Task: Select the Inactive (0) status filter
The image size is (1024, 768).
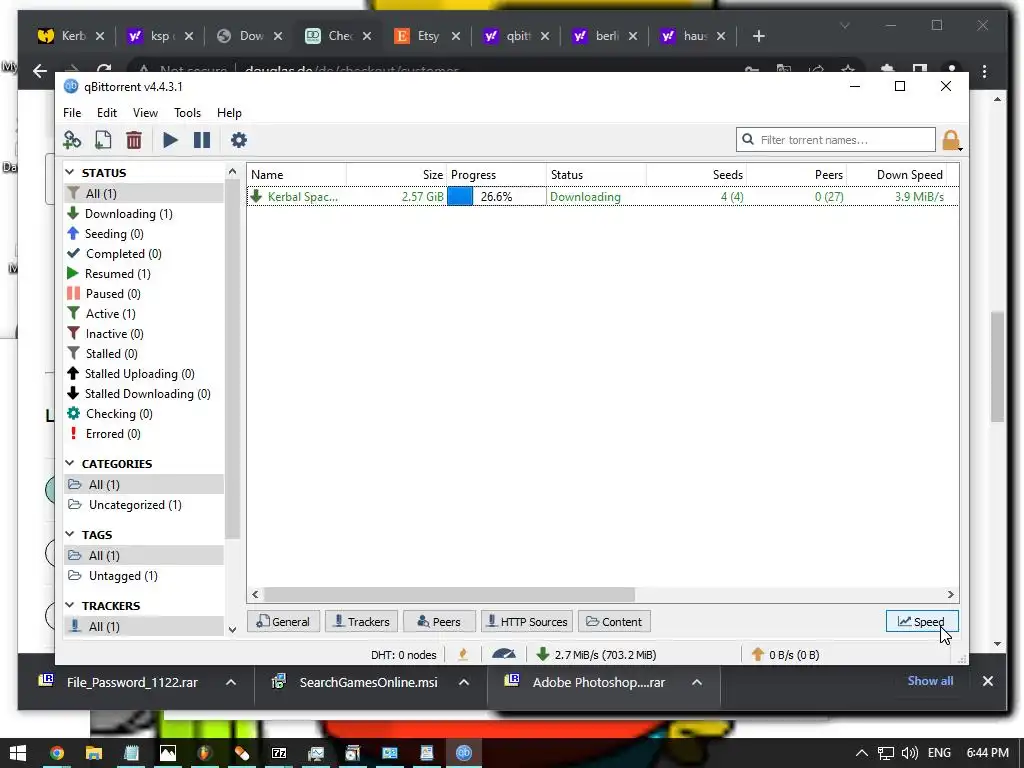Action: point(114,334)
